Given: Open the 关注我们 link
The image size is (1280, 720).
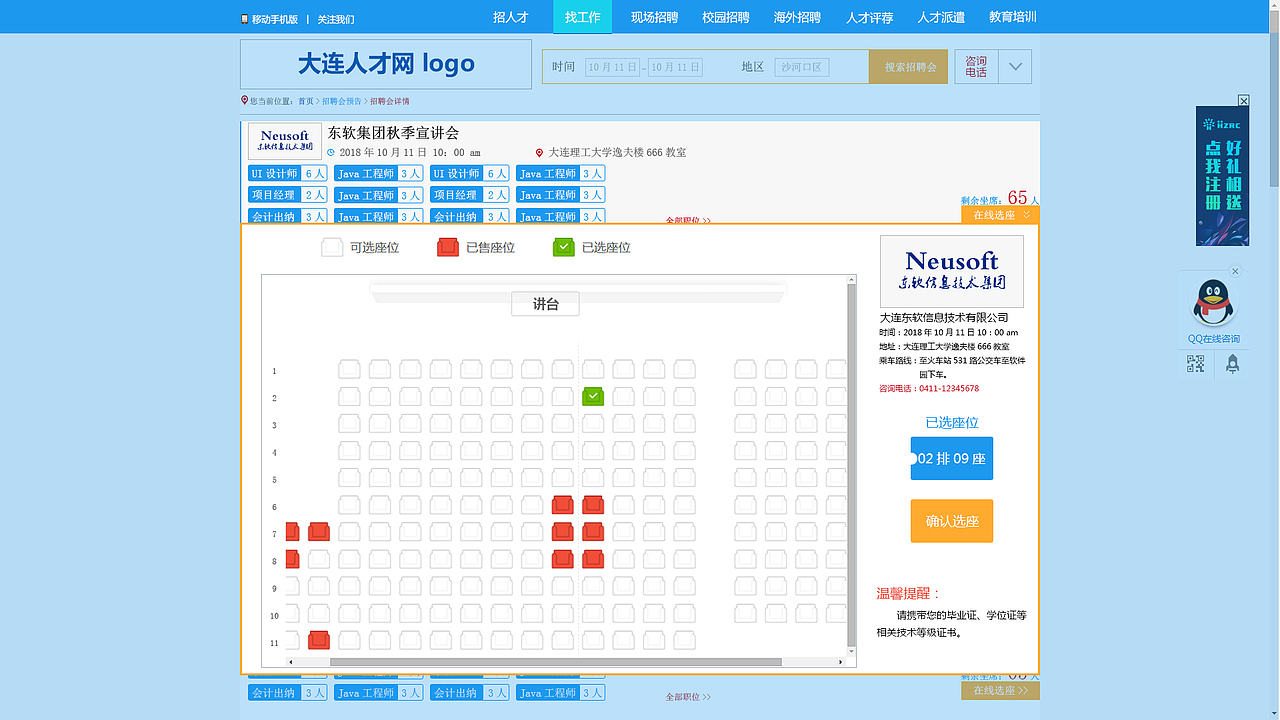Looking at the screenshot, I should [x=336, y=19].
